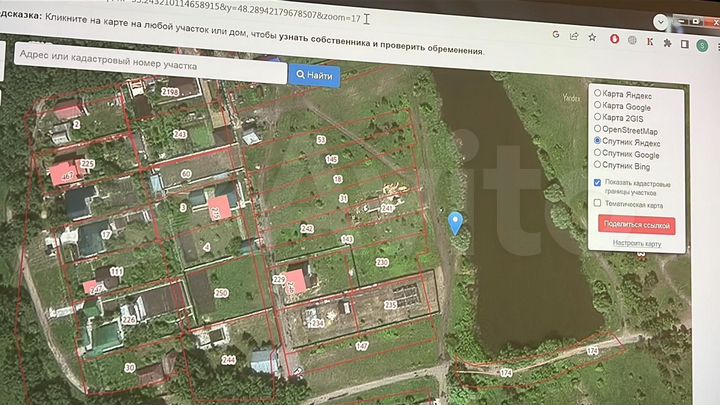This screenshot has height=405, width=720.
Task: Enable the Тематическая карта checkbox
Action: (x=597, y=204)
